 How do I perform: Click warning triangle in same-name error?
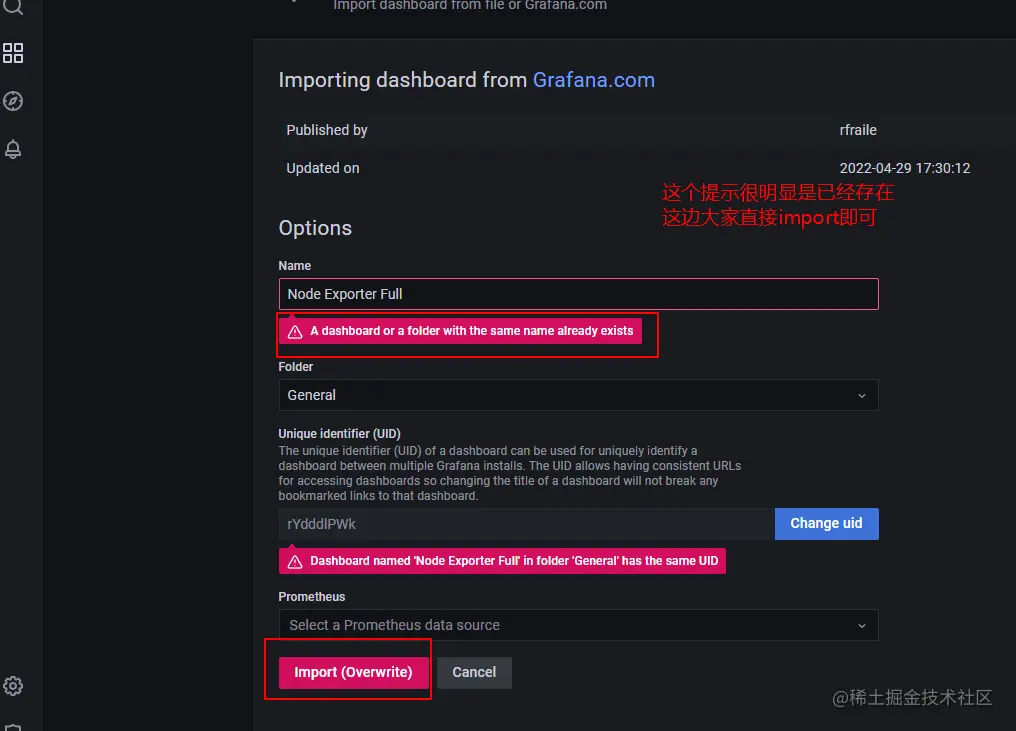pos(295,332)
